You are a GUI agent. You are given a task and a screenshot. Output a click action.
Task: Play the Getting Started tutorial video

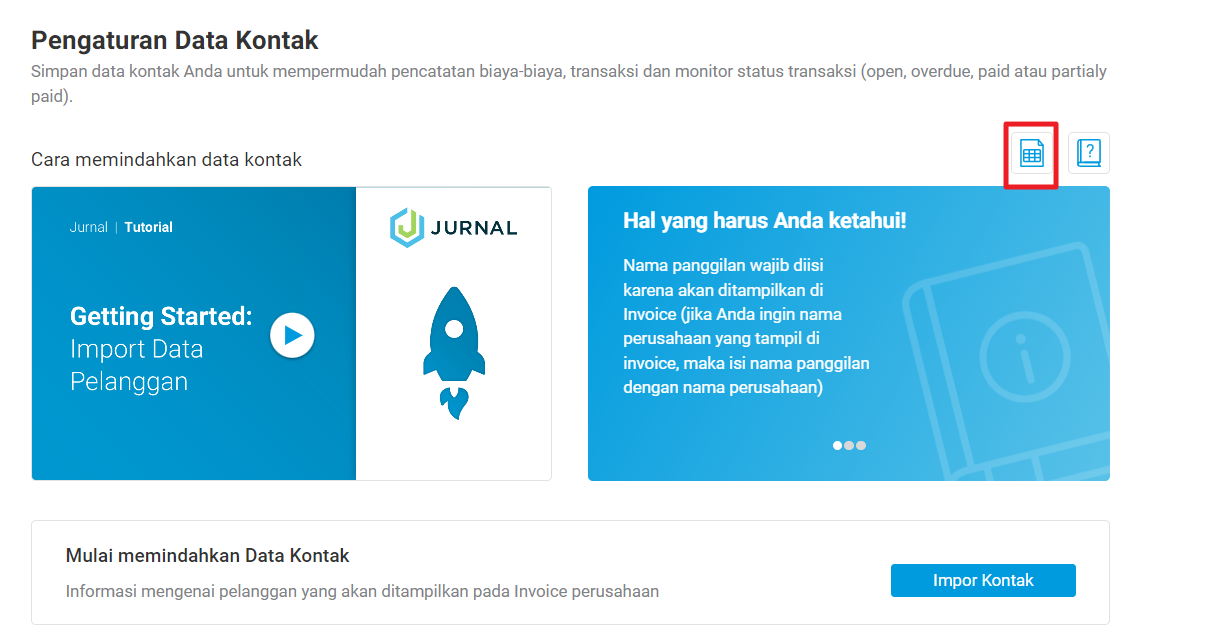click(x=292, y=335)
